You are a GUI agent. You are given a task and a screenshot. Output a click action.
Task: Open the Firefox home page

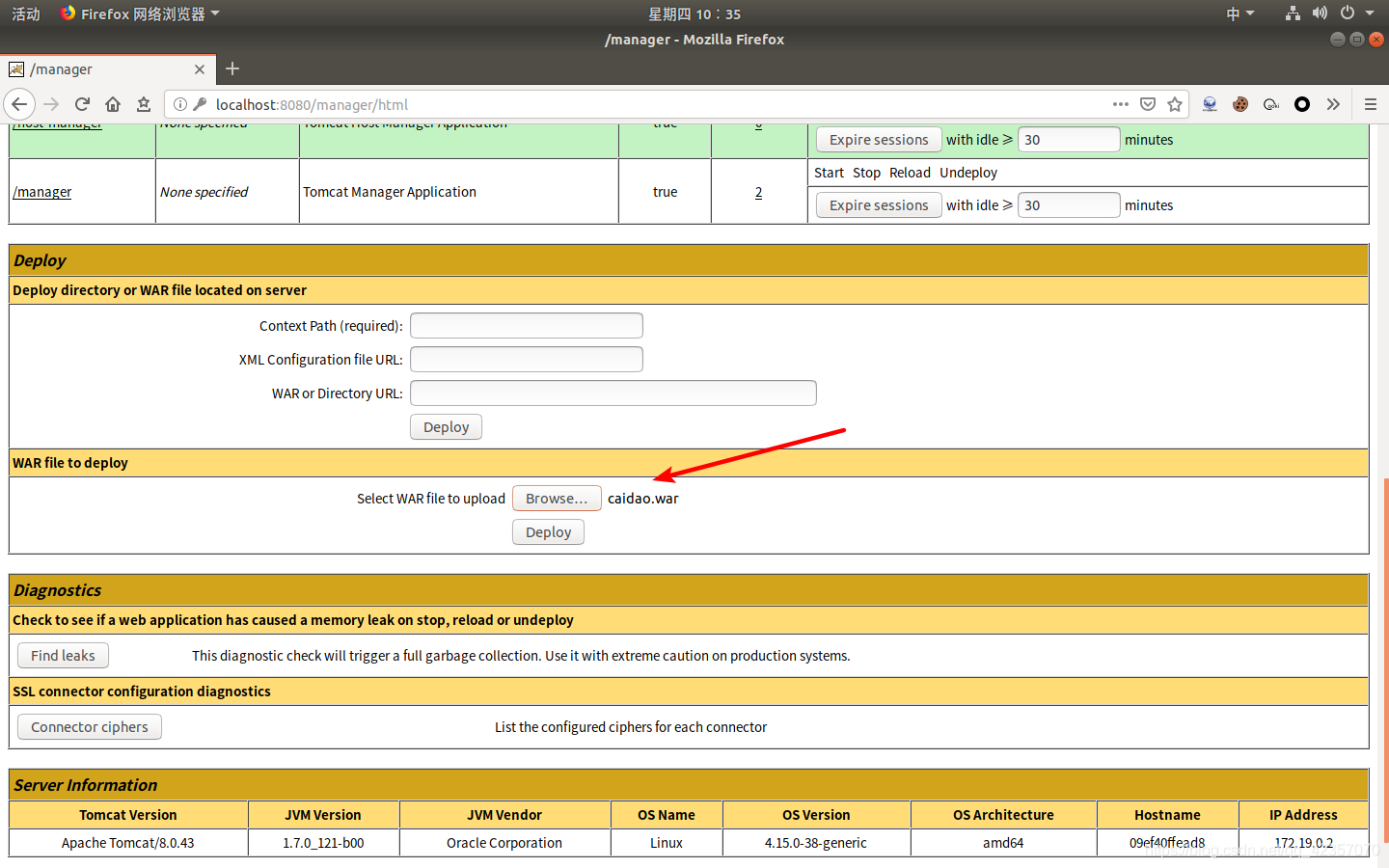113,104
